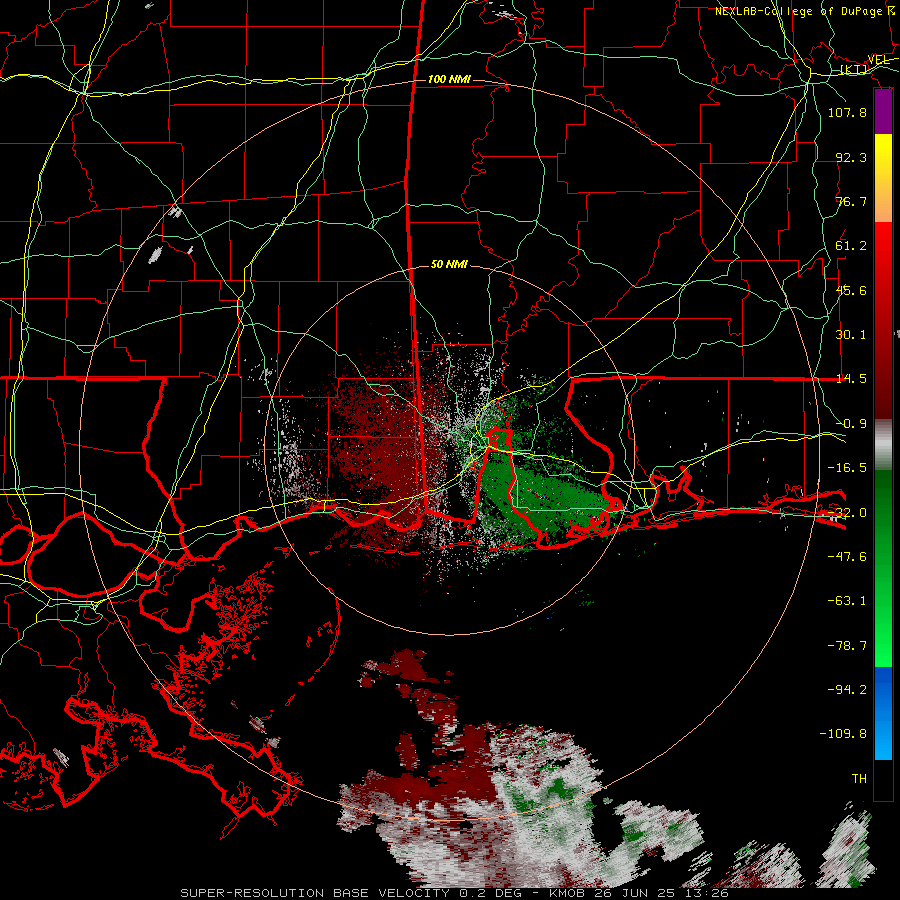Click the -0.9 velocity scale value
The height and width of the screenshot is (900, 900).
point(851,424)
